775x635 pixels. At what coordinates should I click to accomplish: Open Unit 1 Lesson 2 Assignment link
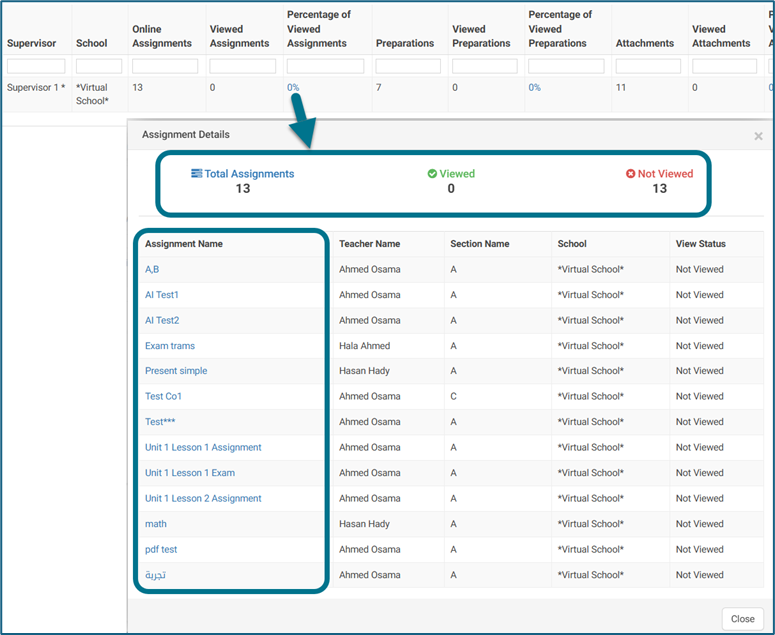pos(203,499)
